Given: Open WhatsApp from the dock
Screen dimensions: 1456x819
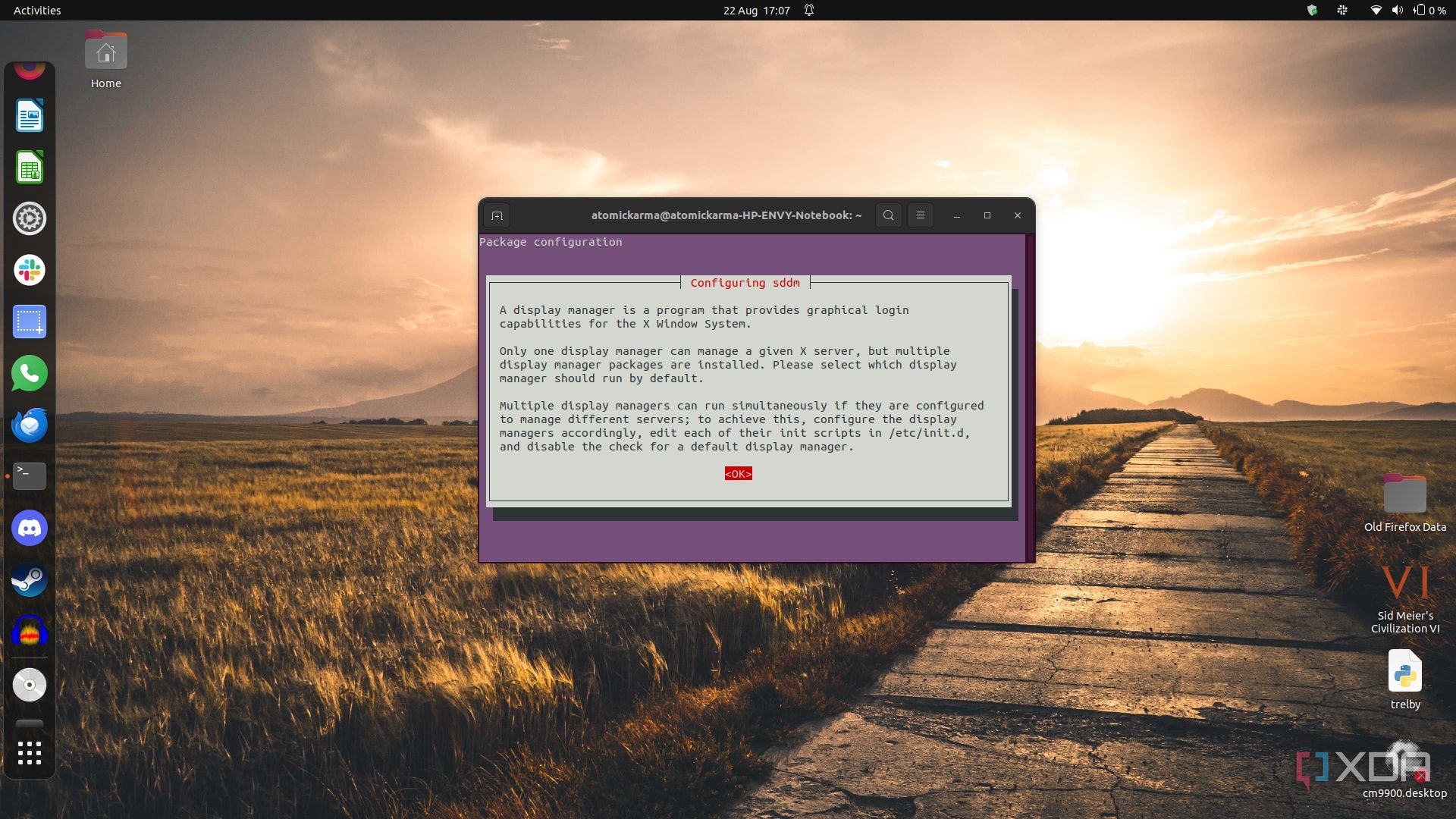Looking at the screenshot, I should (x=30, y=374).
